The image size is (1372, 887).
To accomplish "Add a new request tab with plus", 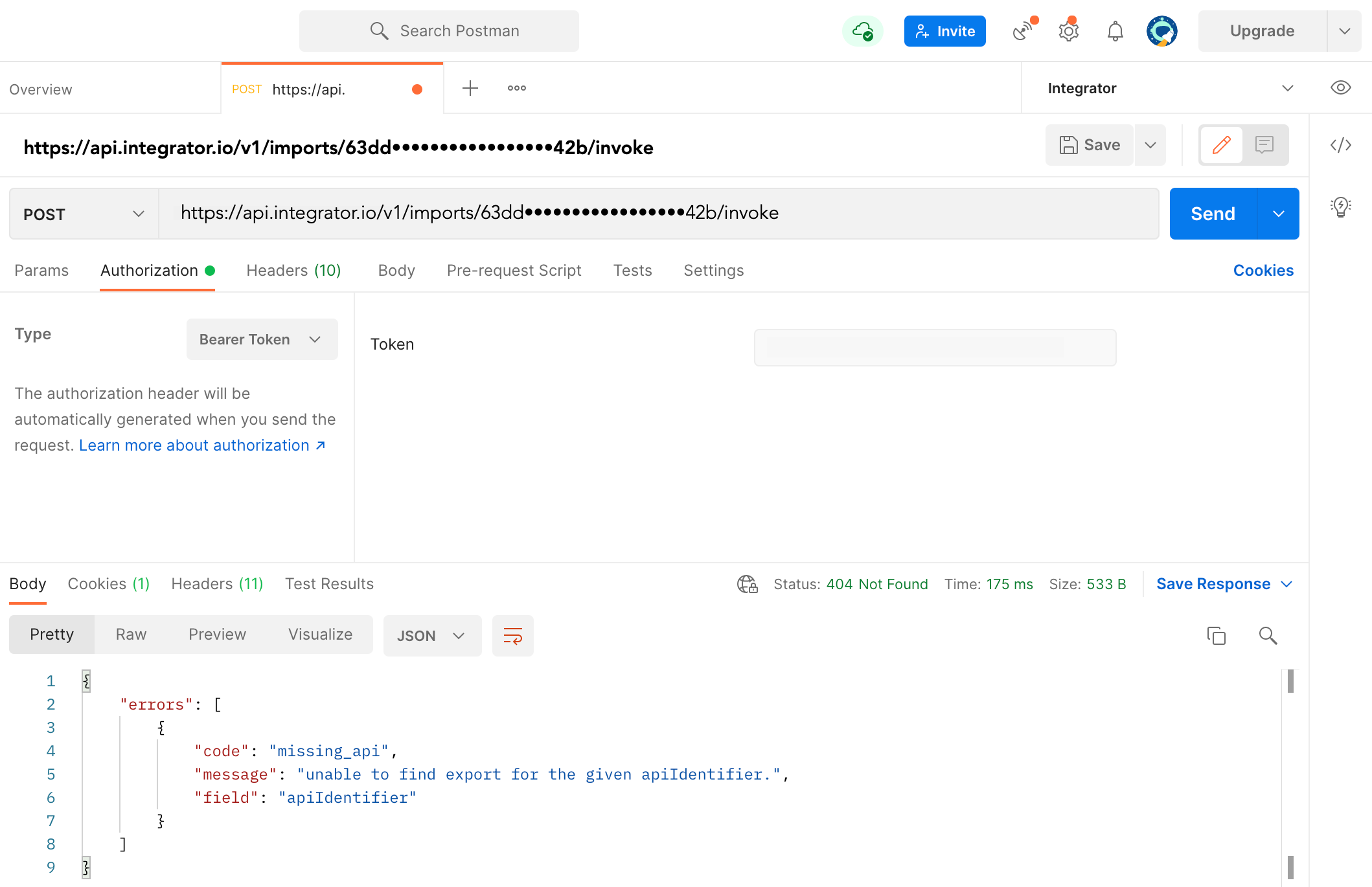I will click(x=470, y=88).
